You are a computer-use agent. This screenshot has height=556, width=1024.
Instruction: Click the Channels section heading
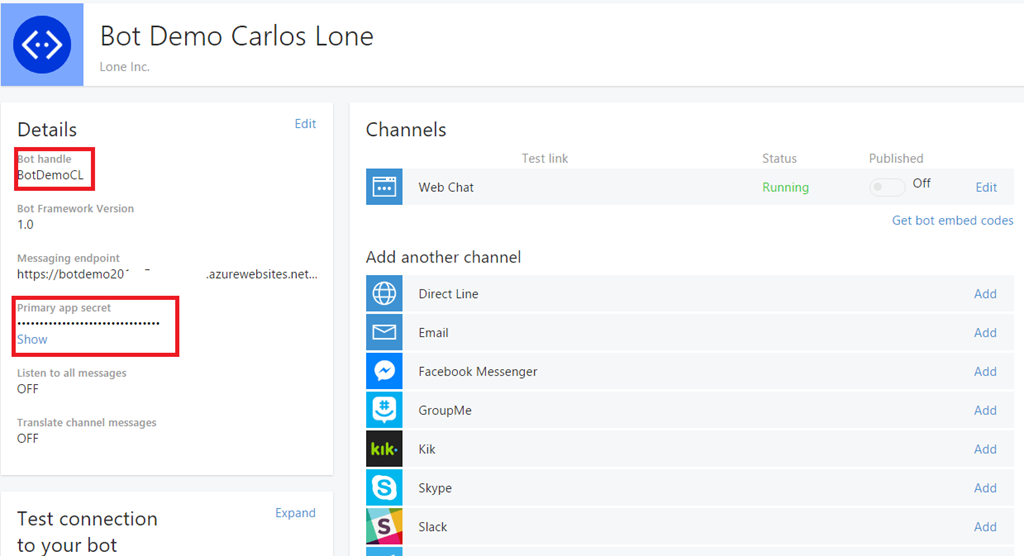pos(406,129)
